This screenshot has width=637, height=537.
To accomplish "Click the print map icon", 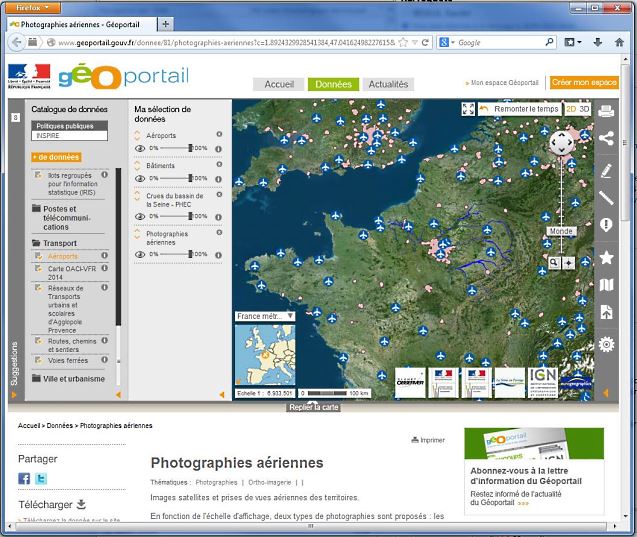I will [606, 111].
